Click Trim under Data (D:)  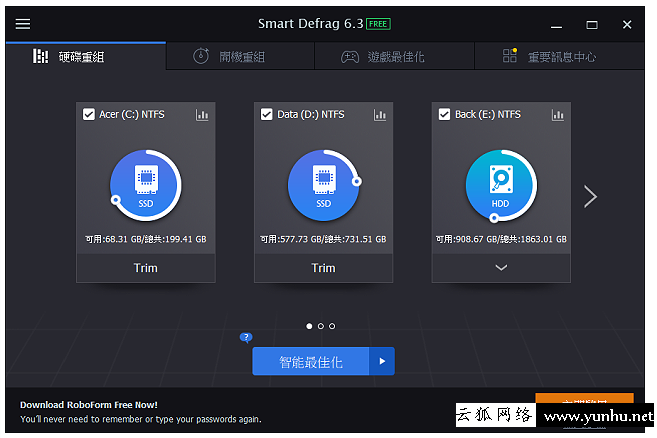click(323, 268)
